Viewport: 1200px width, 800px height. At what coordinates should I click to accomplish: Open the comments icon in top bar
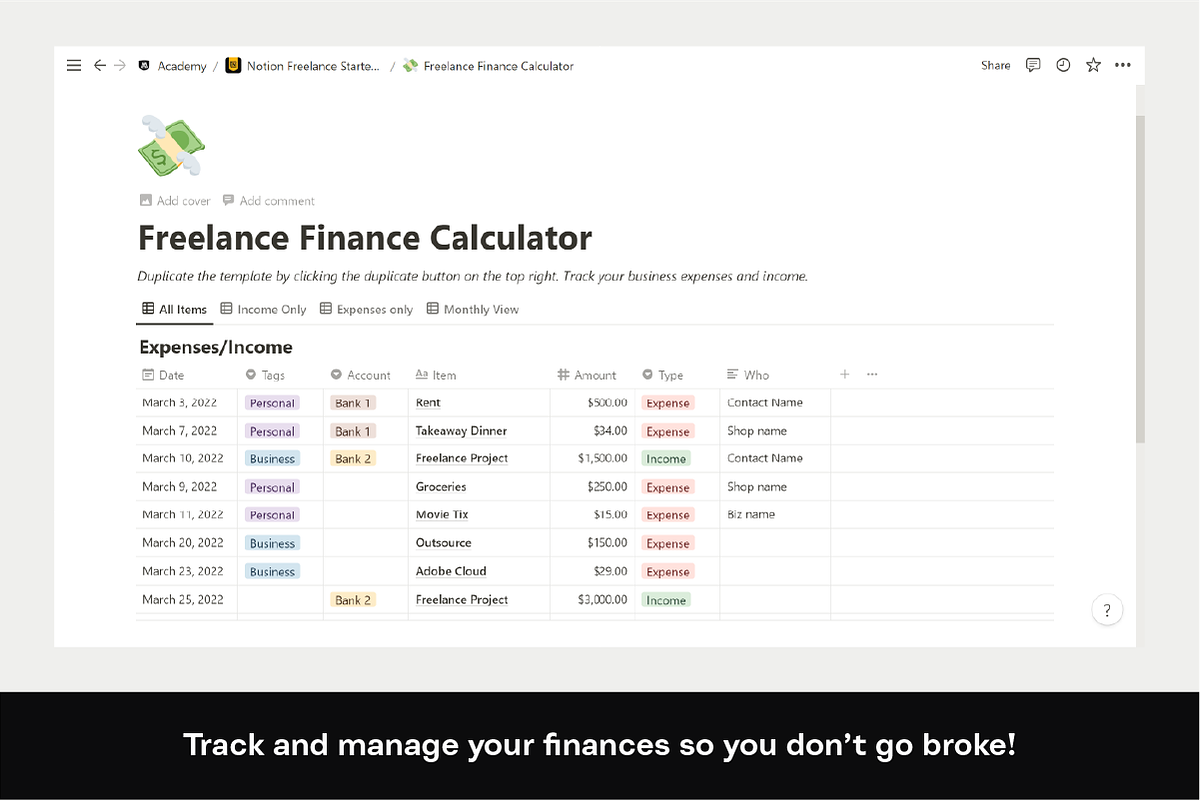pyautogui.click(x=1033, y=65)
